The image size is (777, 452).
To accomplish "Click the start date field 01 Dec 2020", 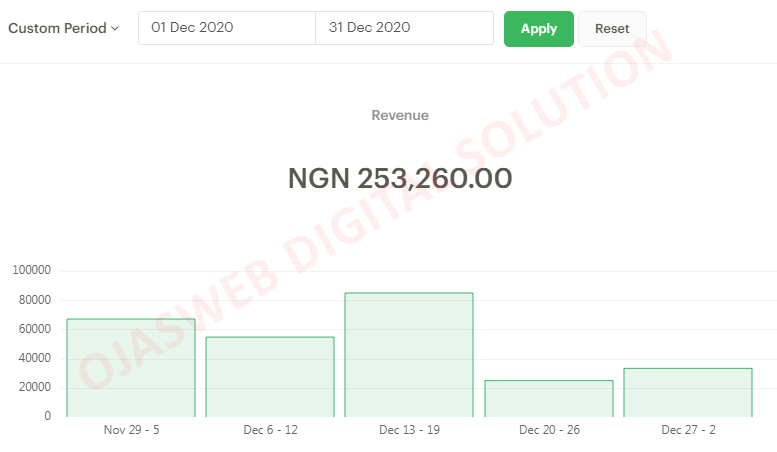I will tap(226, 28).
